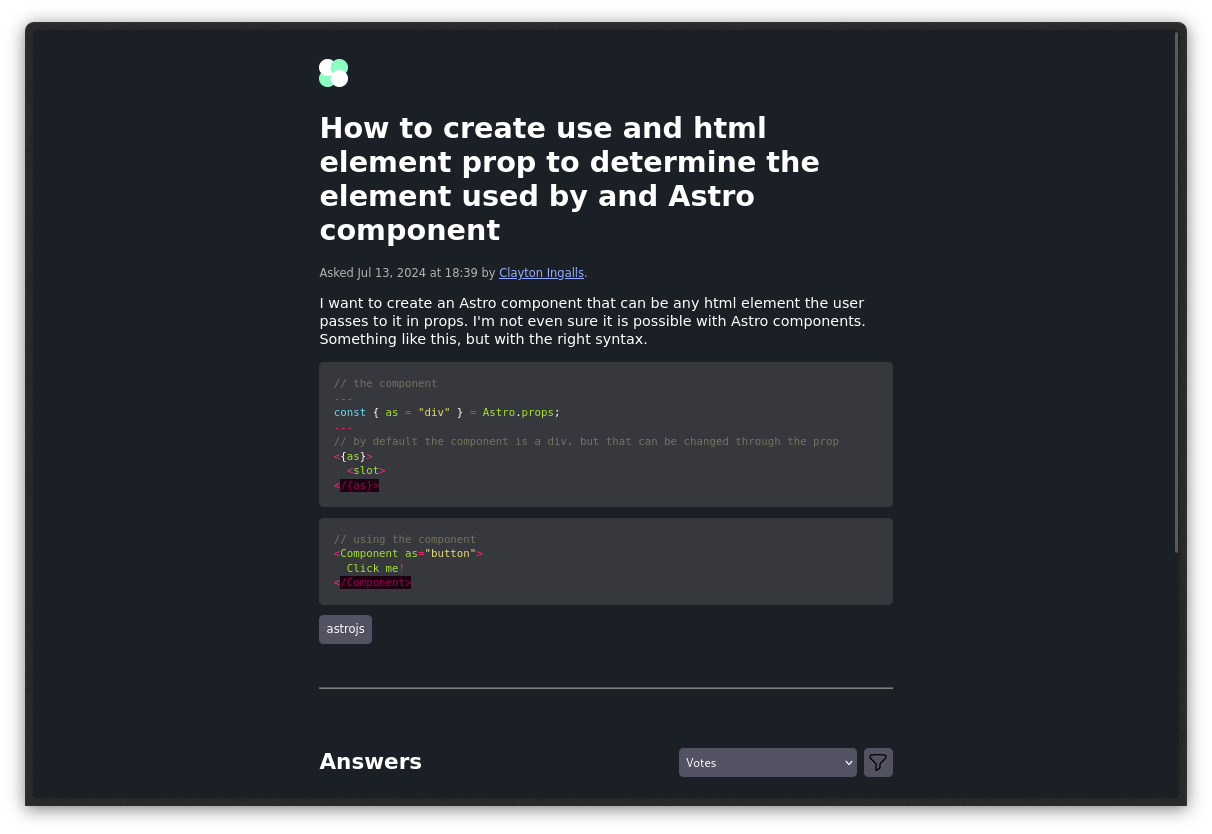Click the vertical page scrollbar
This screenshot has height=834, width=1212.
pyautogui.click(x=1176, y=292)
